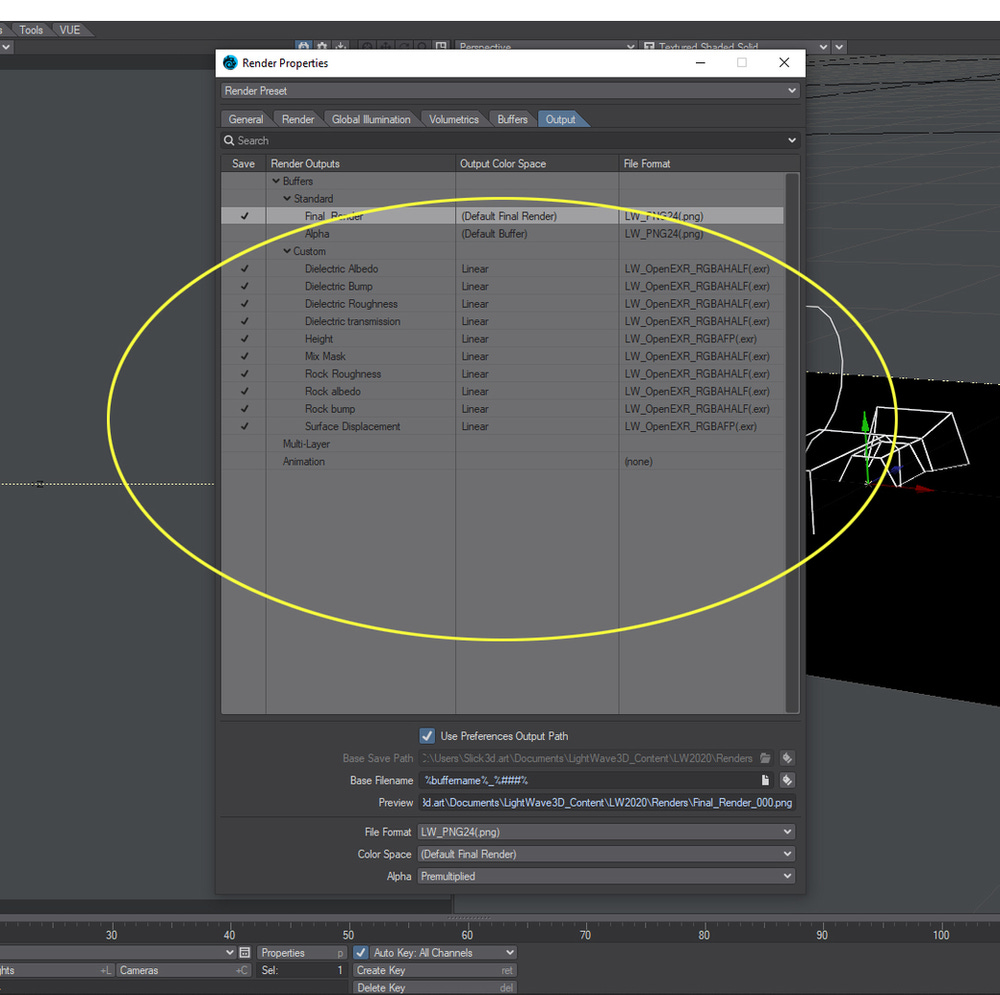Click the render outputs list scrollbar
This screenshot has height=995, width=1000.
(792, 443)
